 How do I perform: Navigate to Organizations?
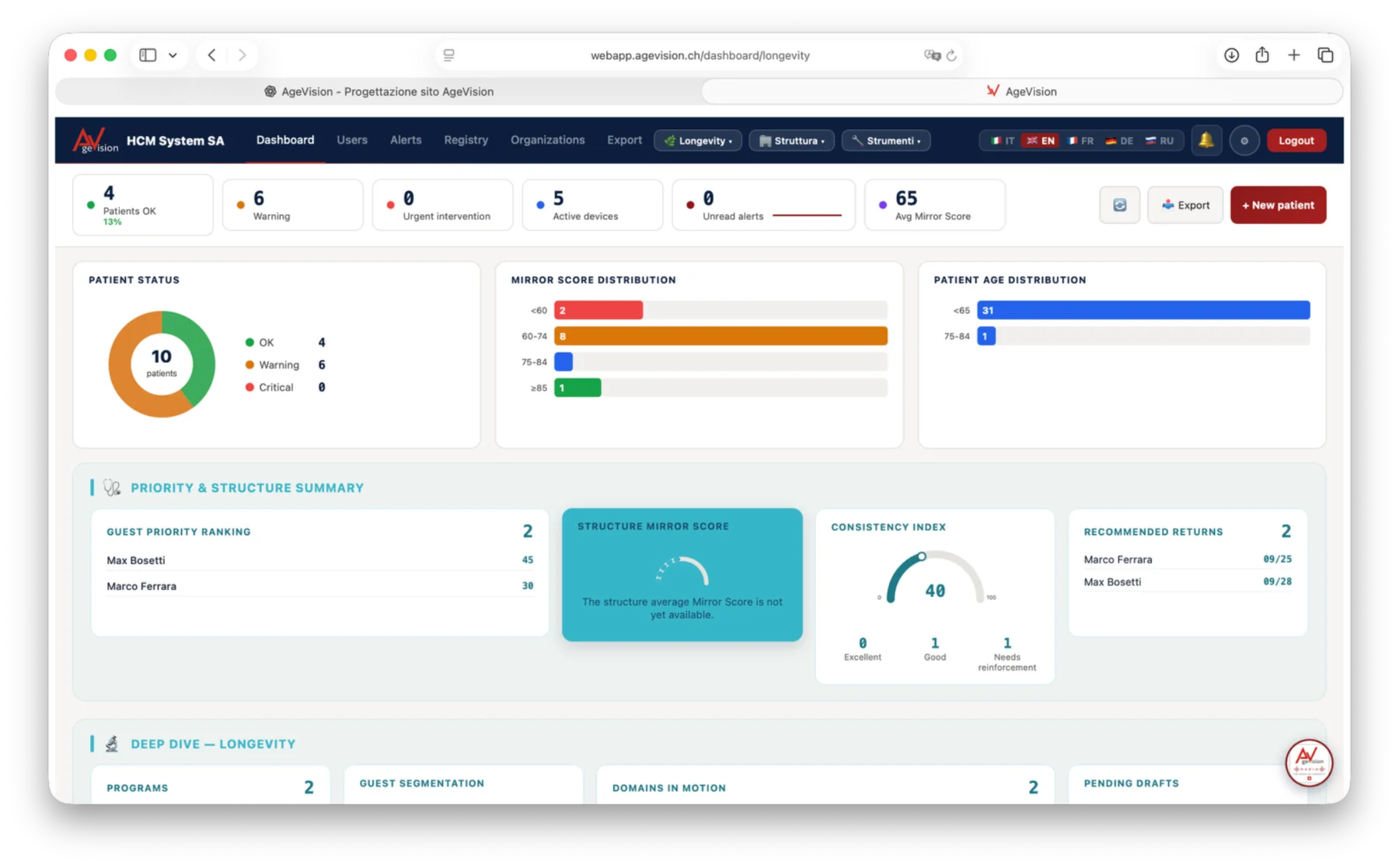[x=547, y=140]
